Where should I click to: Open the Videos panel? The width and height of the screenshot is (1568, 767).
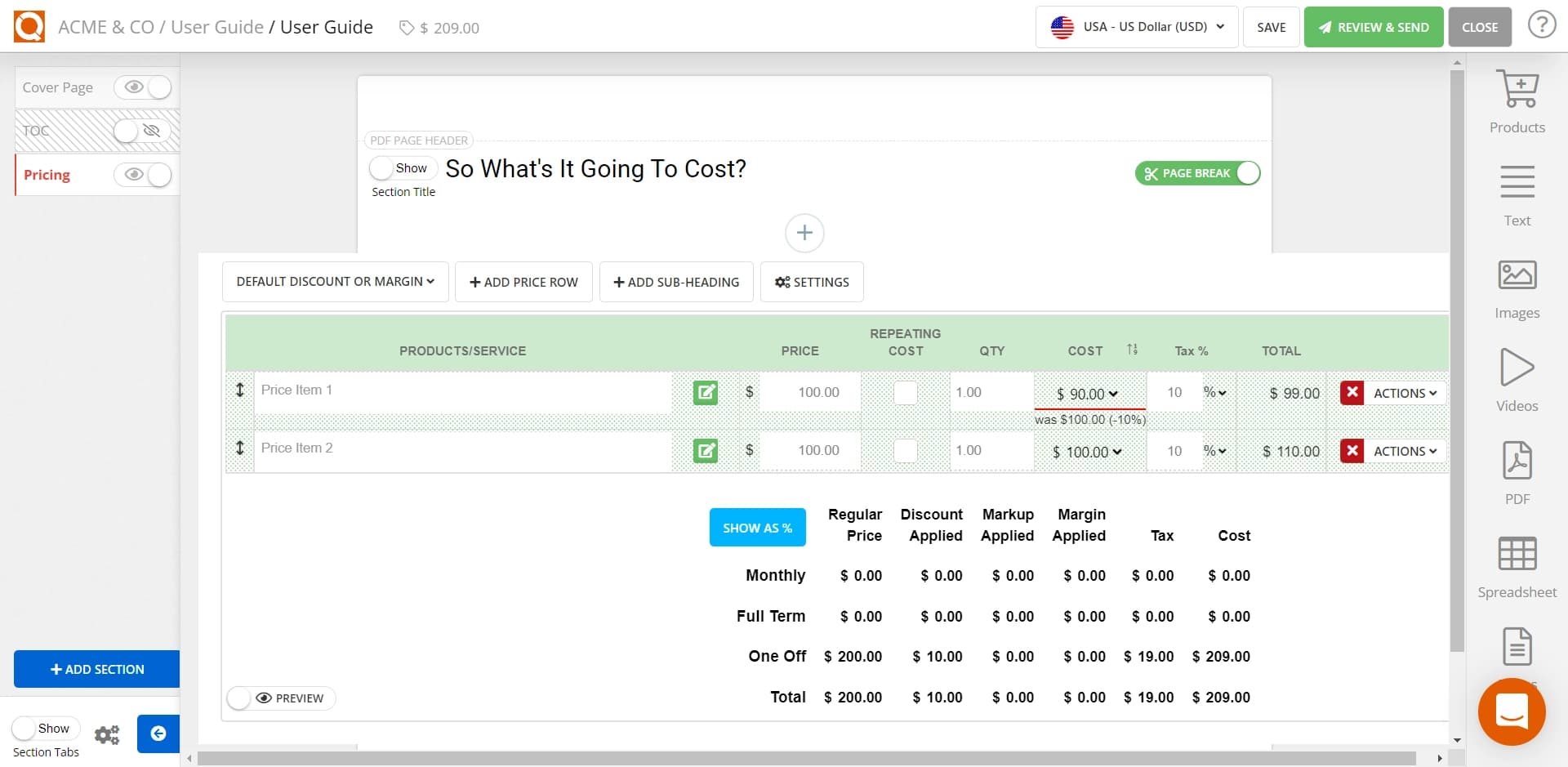click(x=1517, y=377)
